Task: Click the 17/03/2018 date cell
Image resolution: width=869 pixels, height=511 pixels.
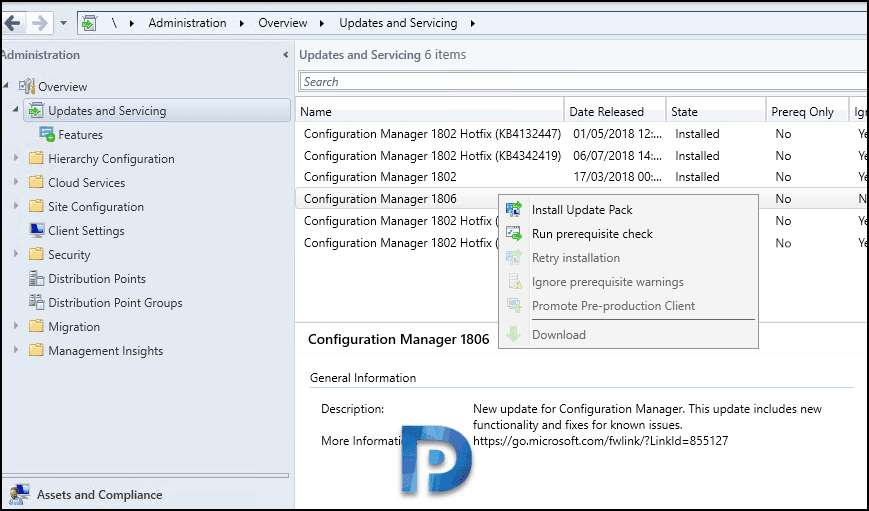Action: 617,177
